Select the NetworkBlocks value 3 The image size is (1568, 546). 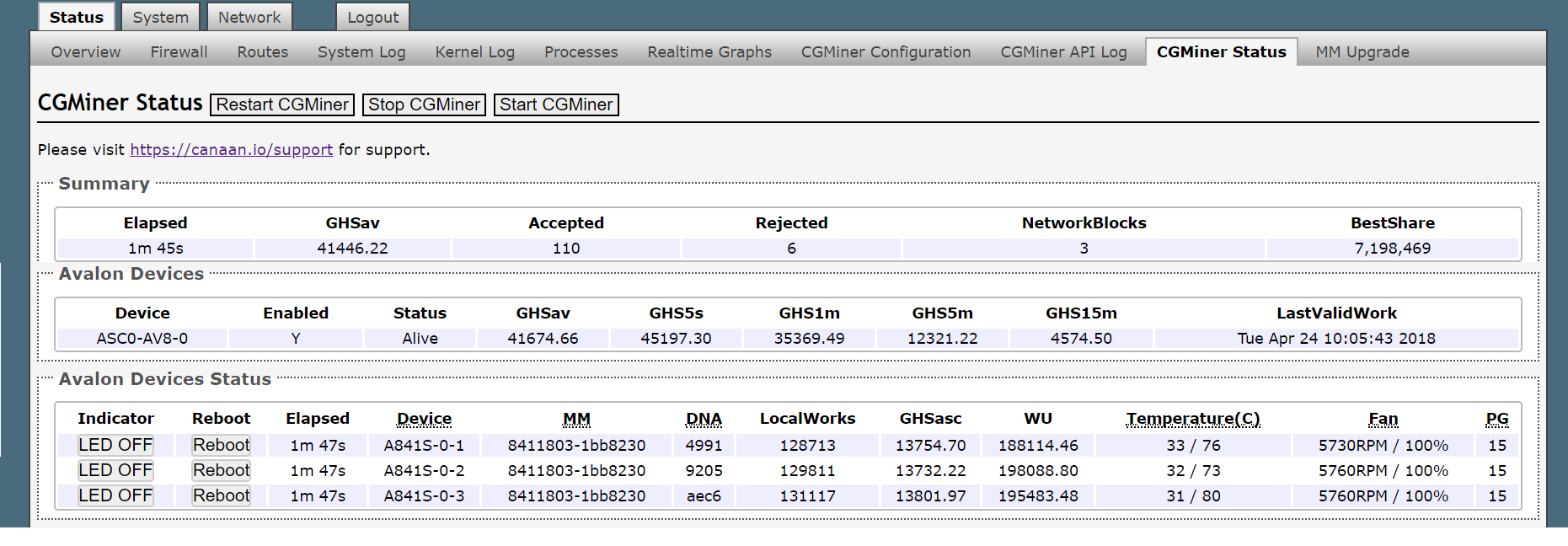coord(1084,249)
